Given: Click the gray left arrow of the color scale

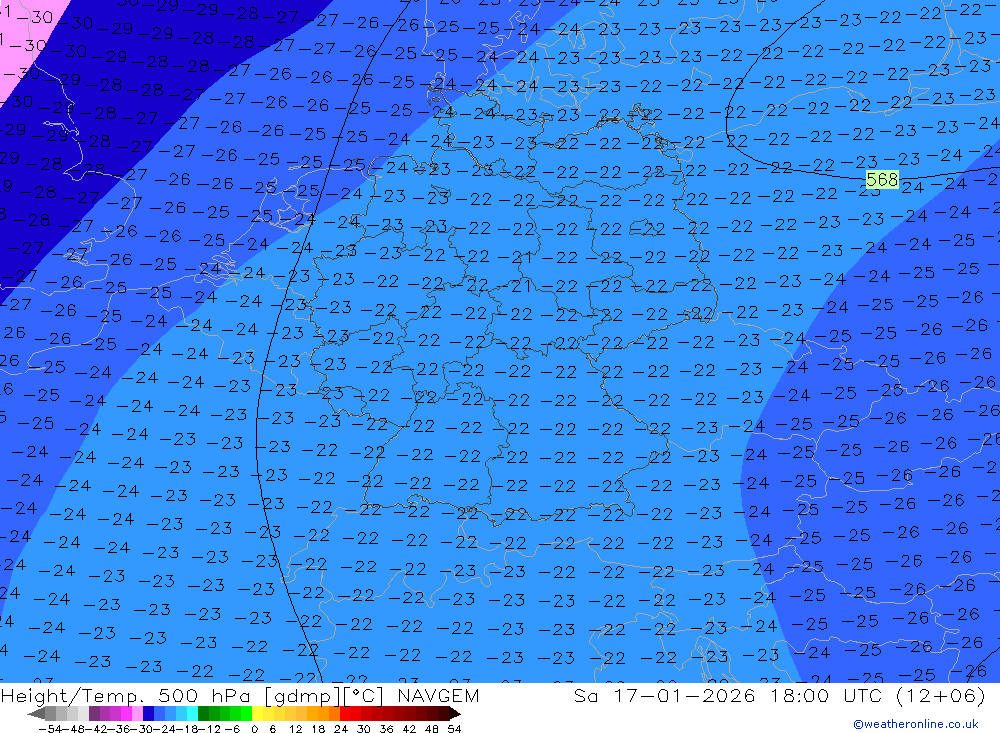Looking at the screenshot, I should 36,713.
